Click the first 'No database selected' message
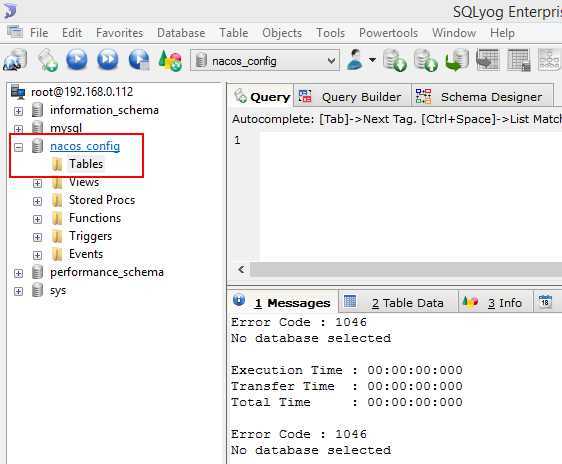This screenshot has width=562, height=464. click(x=311, y=338)
